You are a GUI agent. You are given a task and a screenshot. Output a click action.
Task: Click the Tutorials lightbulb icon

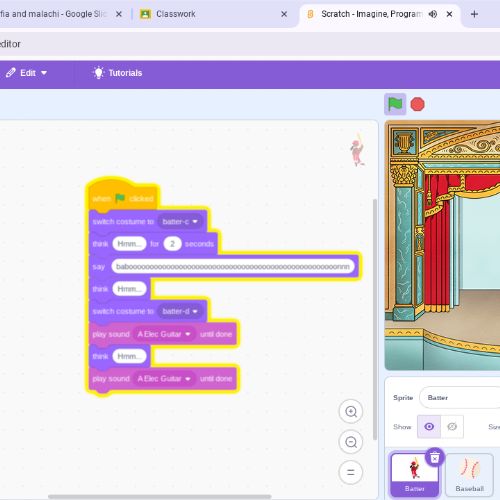[98, 73]
